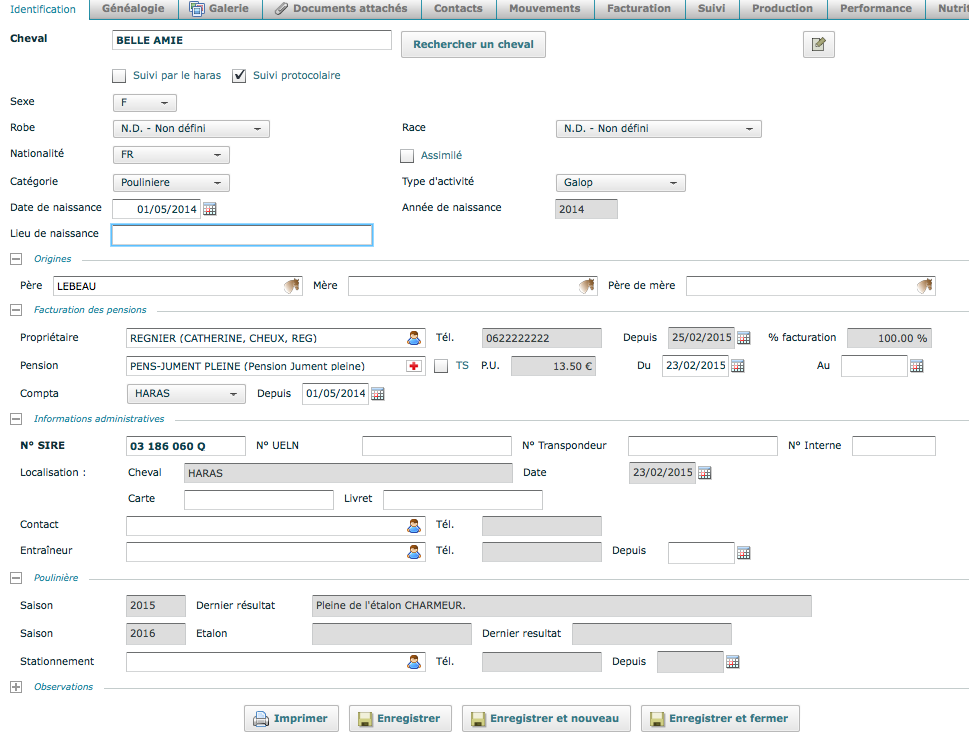Switch to Production tab
This screenshot has width=969, height=755.
(x=782, y=9)
